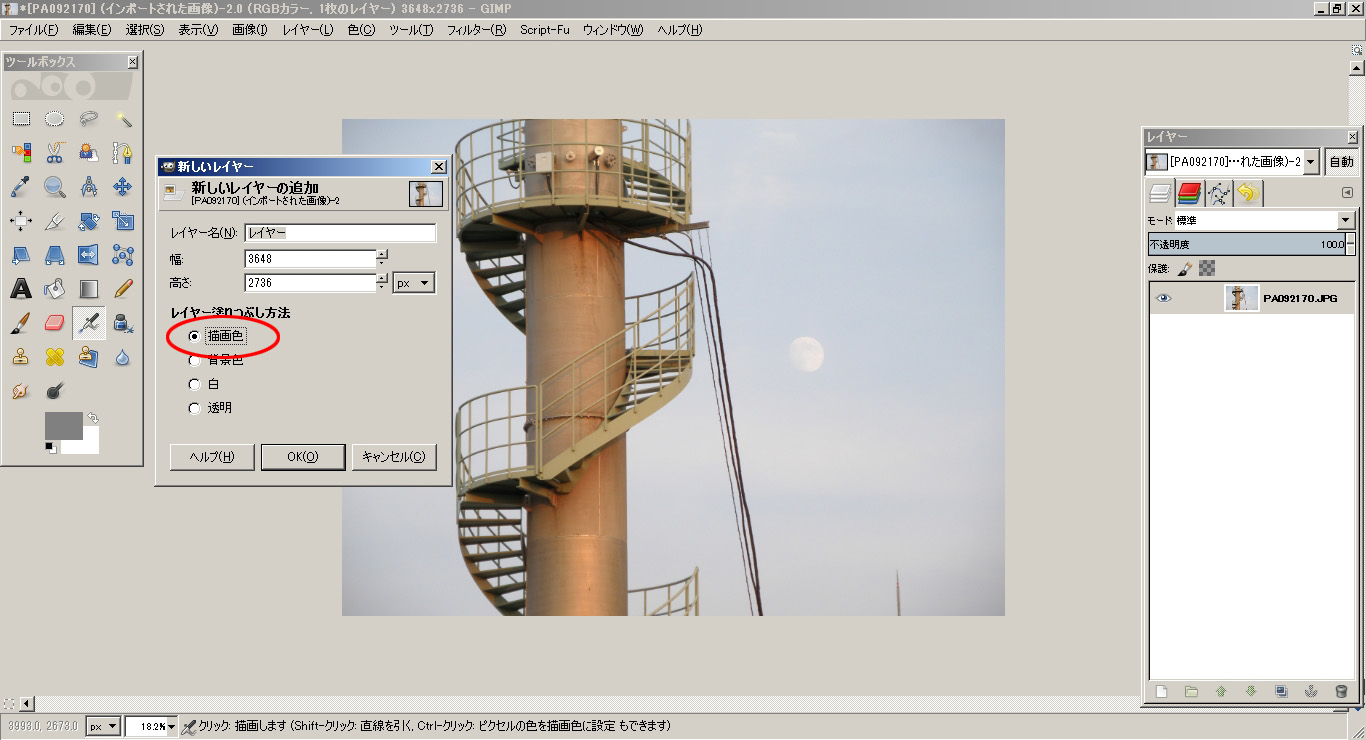This screenshot has width=1366, height=740.
Task: Select the Paths tool
Action: click(123, 153)
